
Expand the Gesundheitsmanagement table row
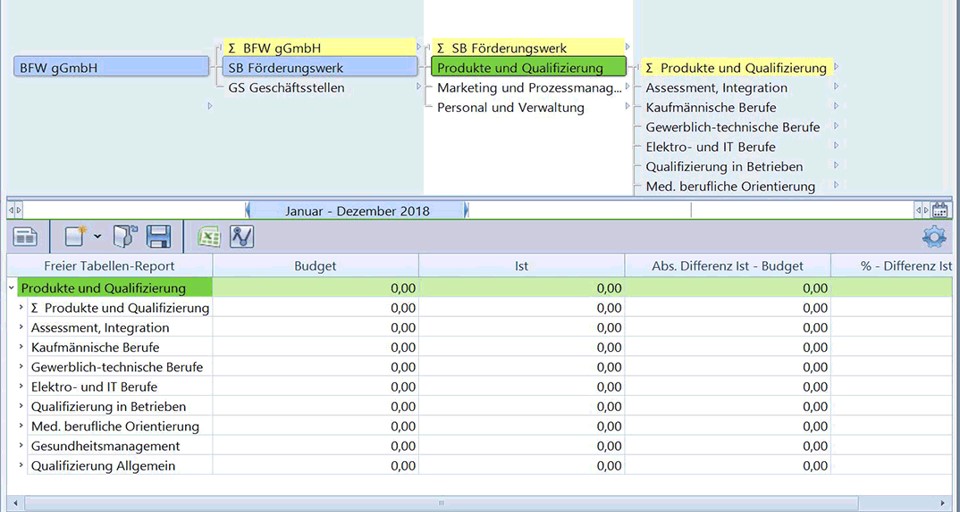21,446
